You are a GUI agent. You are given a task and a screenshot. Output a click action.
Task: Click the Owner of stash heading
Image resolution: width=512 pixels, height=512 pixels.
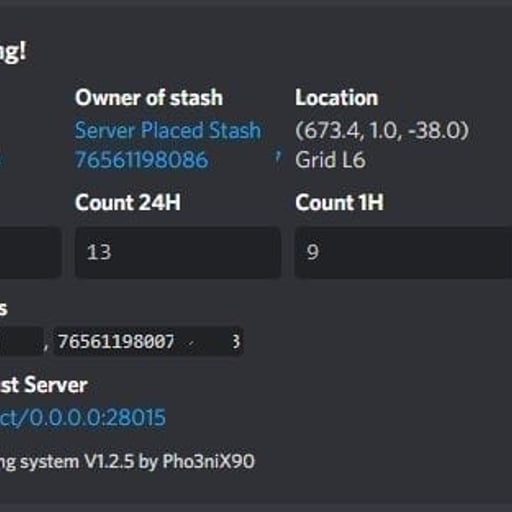coord(149,98)
